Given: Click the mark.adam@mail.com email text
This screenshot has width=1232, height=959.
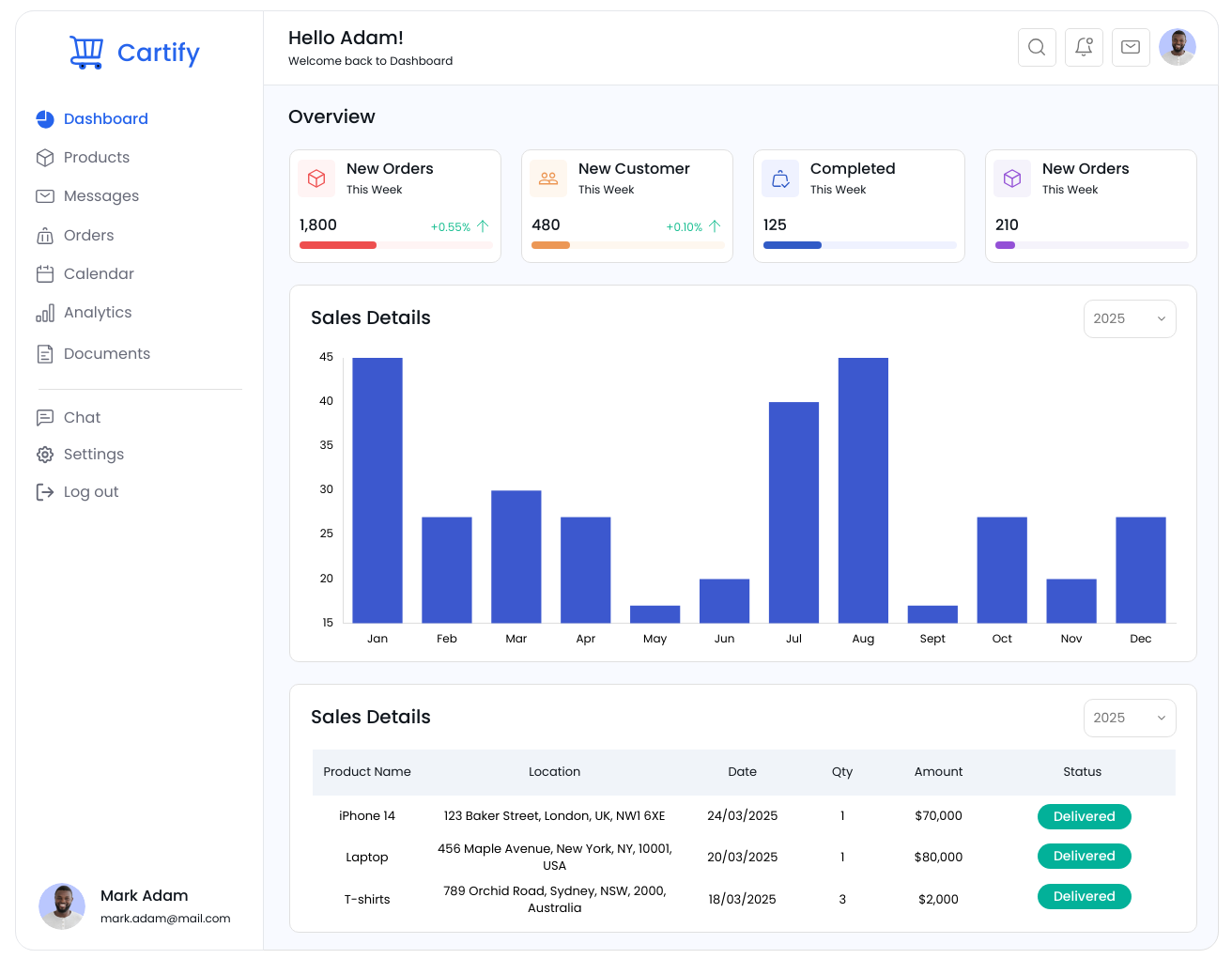Looking at the screenshot, I should click(165, 919).
